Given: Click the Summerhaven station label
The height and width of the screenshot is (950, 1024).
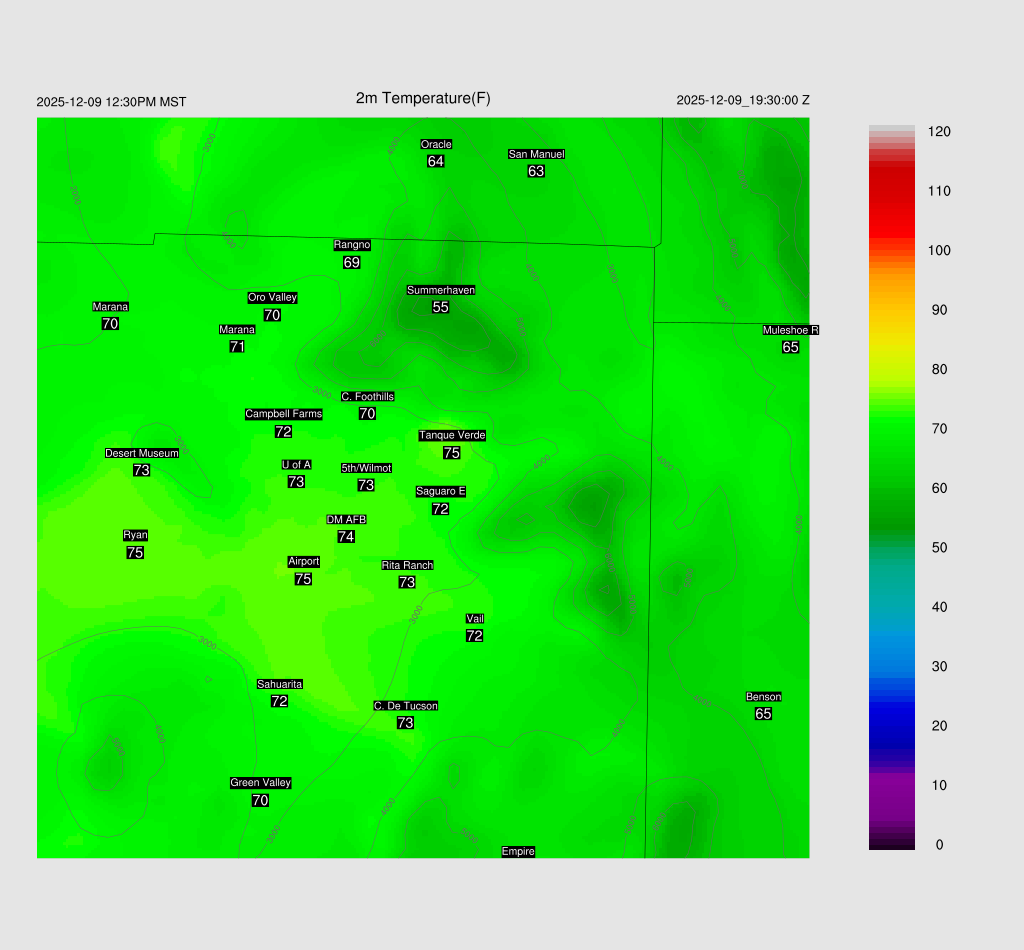Looking at the screenshot, I should click(x=441, y=290).
